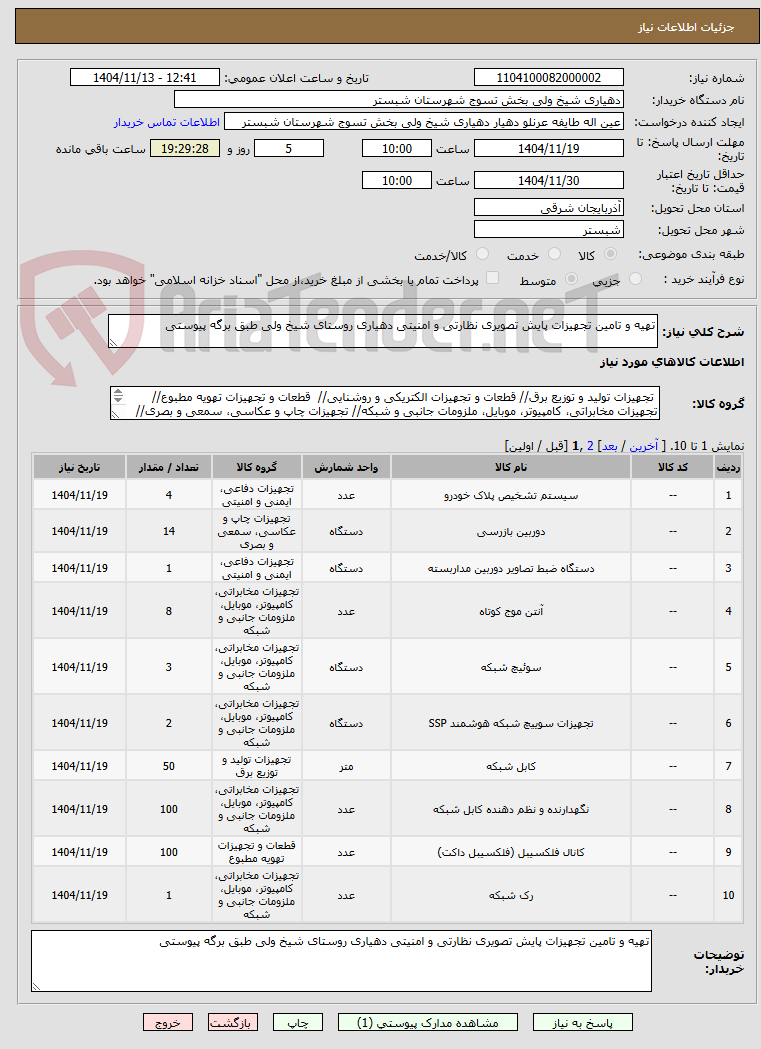Click the کد کالا column header

pyautogui.click(x=673, y=467)
